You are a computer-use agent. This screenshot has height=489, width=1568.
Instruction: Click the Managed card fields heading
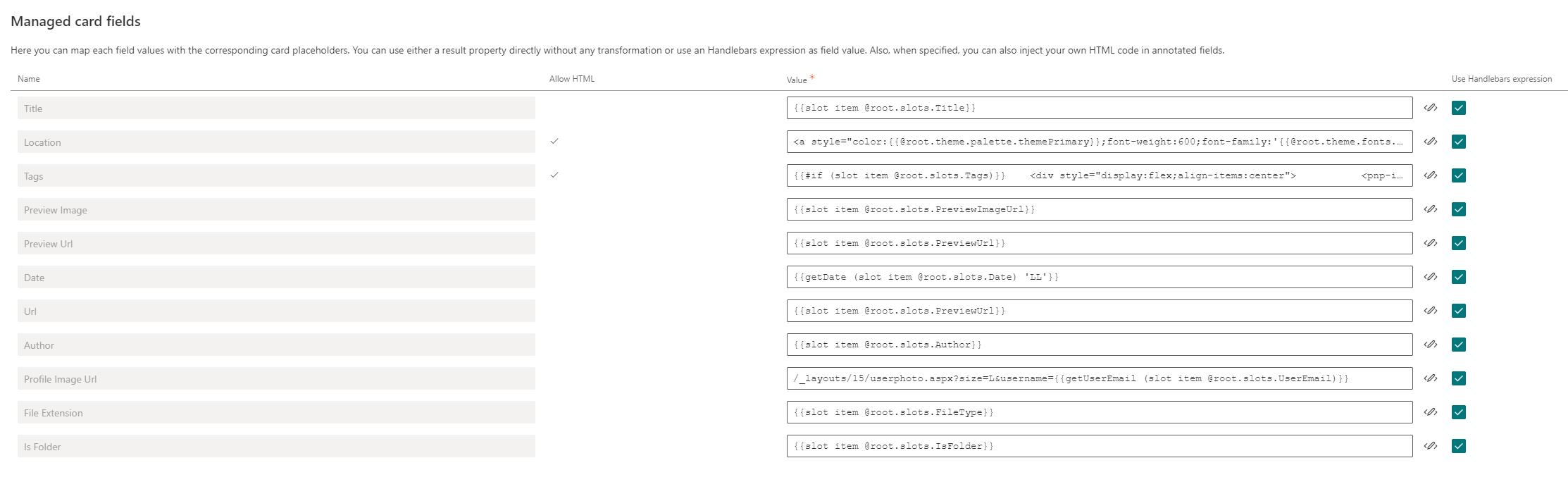[75, 21]
